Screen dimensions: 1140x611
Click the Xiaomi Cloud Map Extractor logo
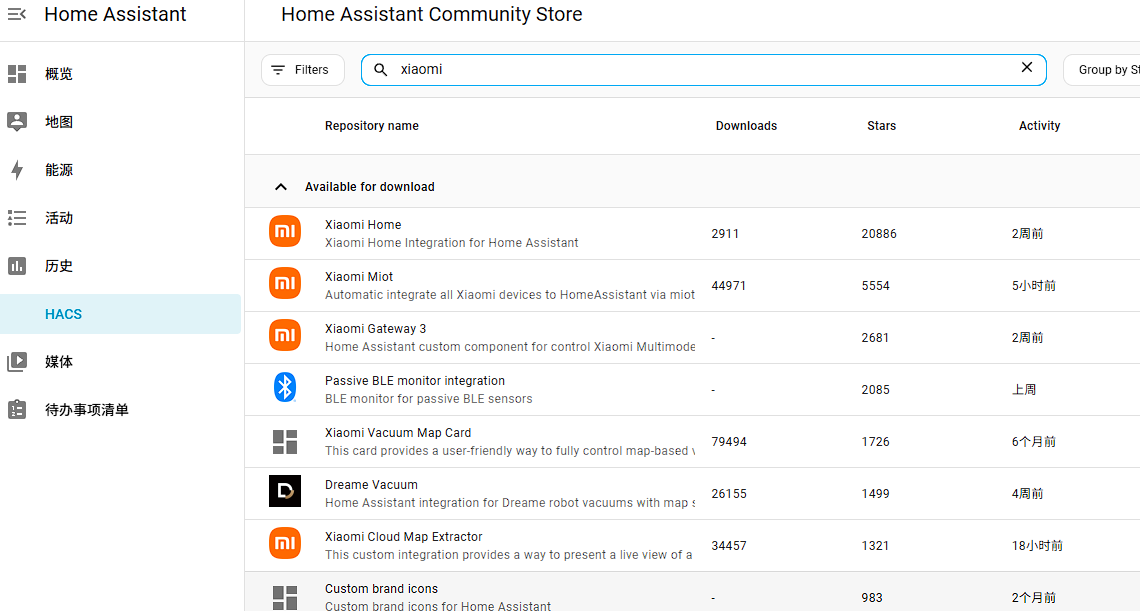[x=285, y=544]
